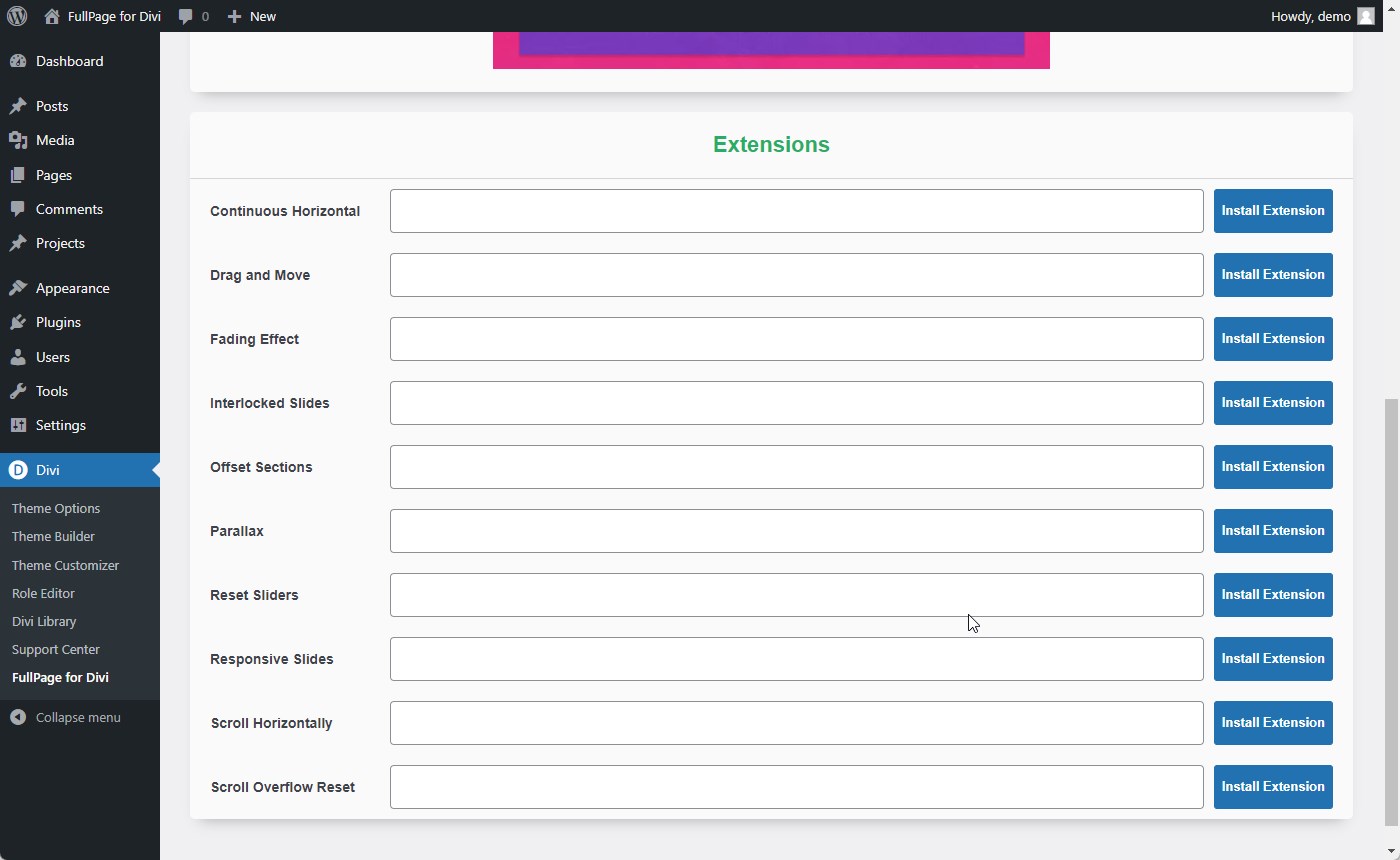
Task: Click the Users person icon
Action: coord(18,357)
